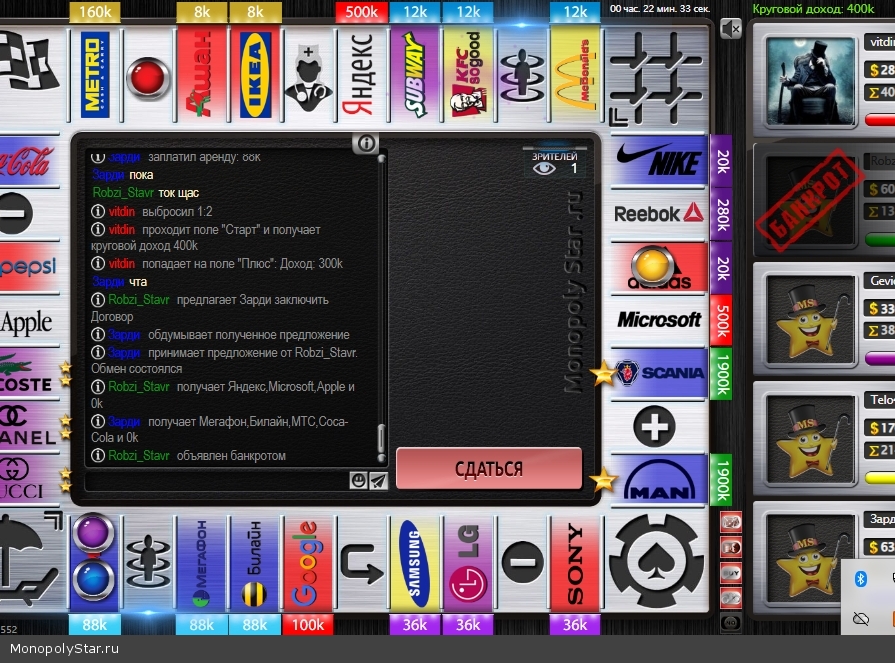Select the Pepsi property cell
The height and width of the screenshot is (663, 895).
(29, 267)
